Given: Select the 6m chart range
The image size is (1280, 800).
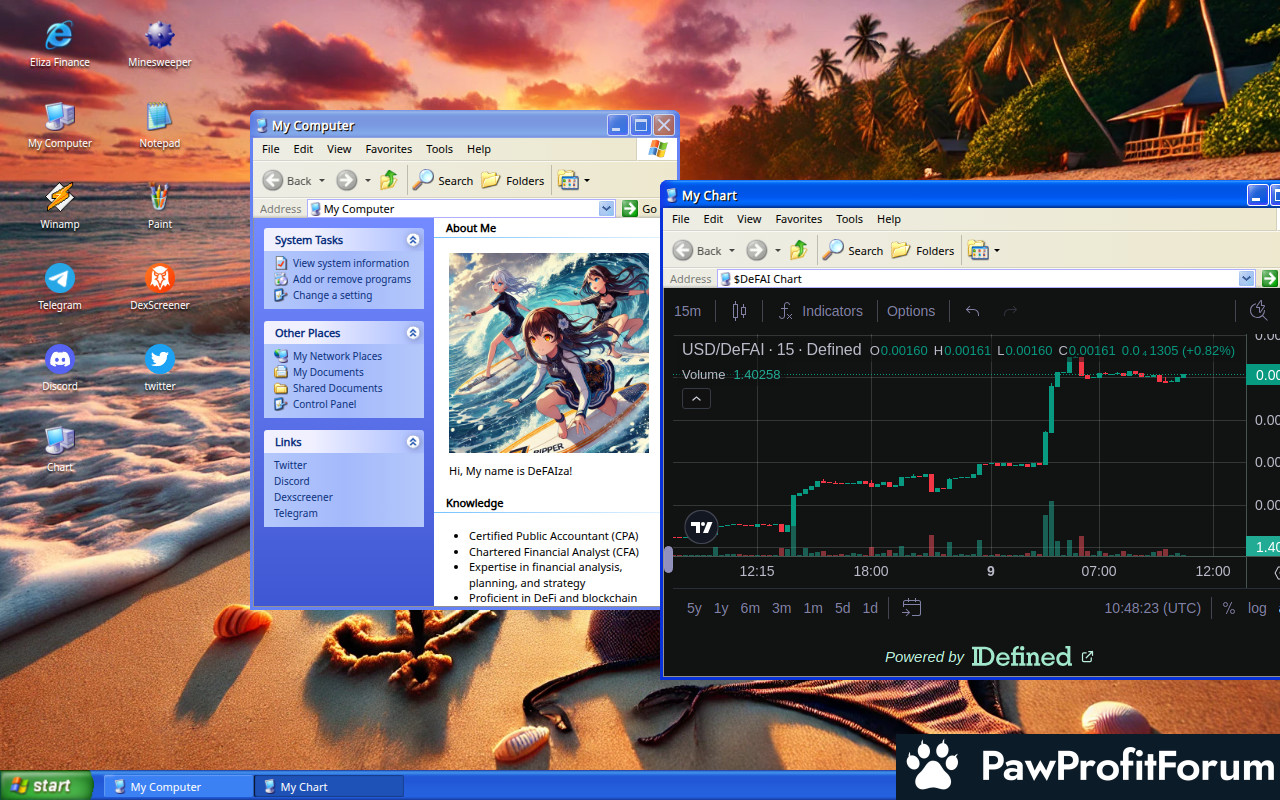Looking at the screenshot, I should pos(750,608).
